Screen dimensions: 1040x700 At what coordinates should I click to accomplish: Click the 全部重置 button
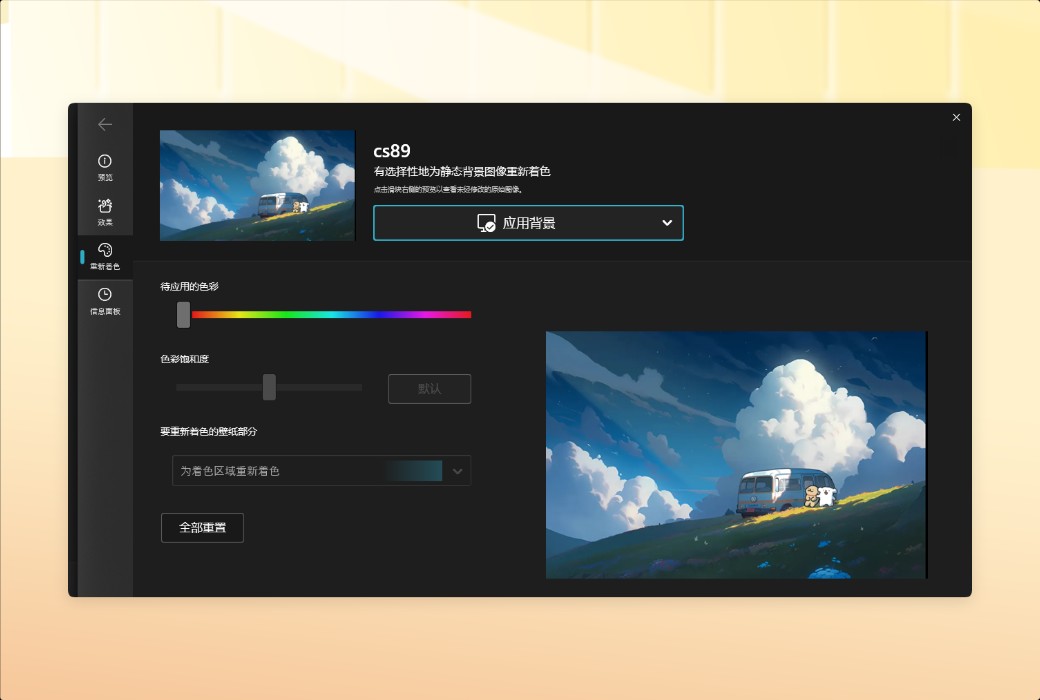[x=202, y=527]
